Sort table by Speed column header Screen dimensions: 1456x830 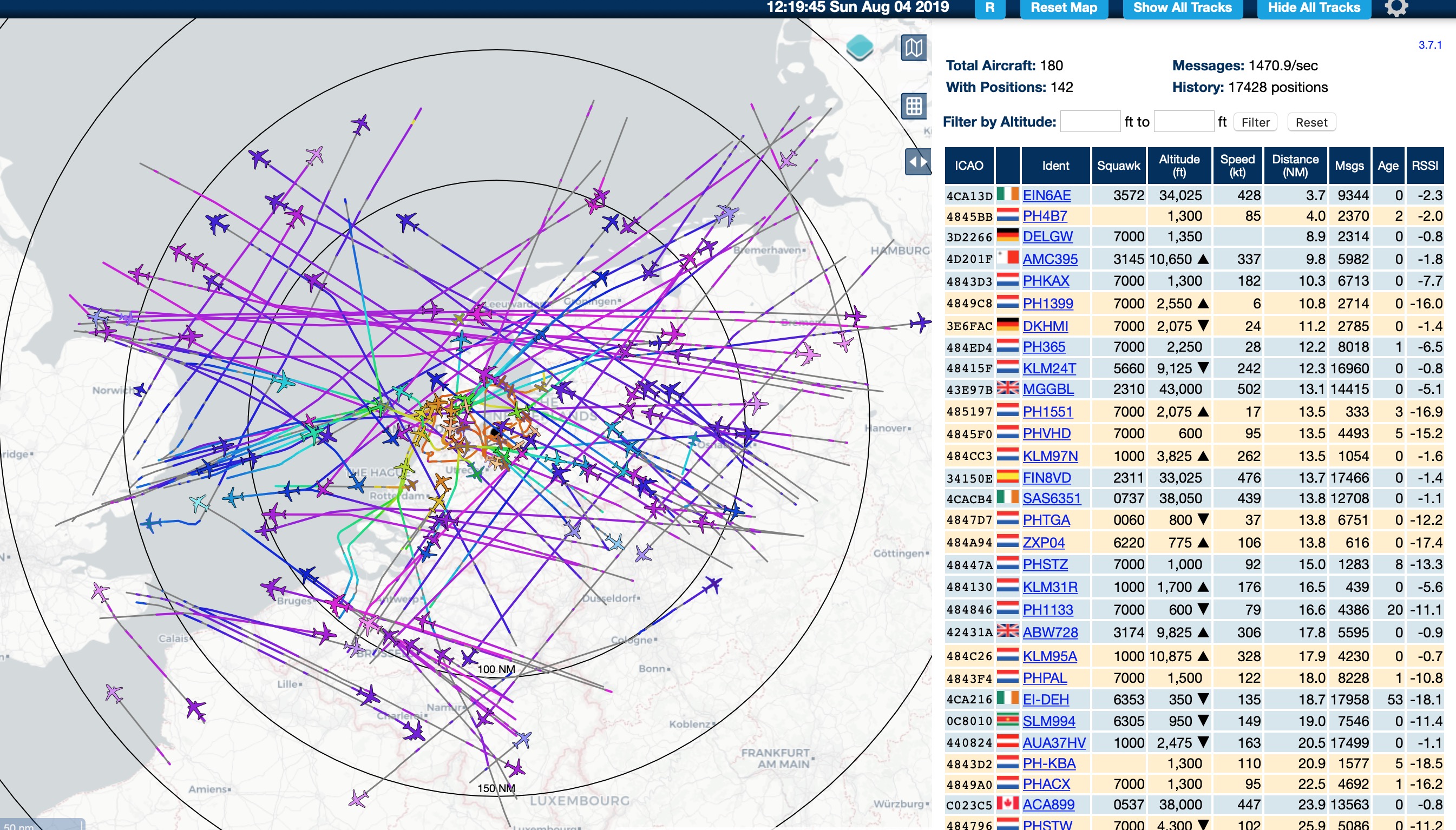[x=1237, y=166]
